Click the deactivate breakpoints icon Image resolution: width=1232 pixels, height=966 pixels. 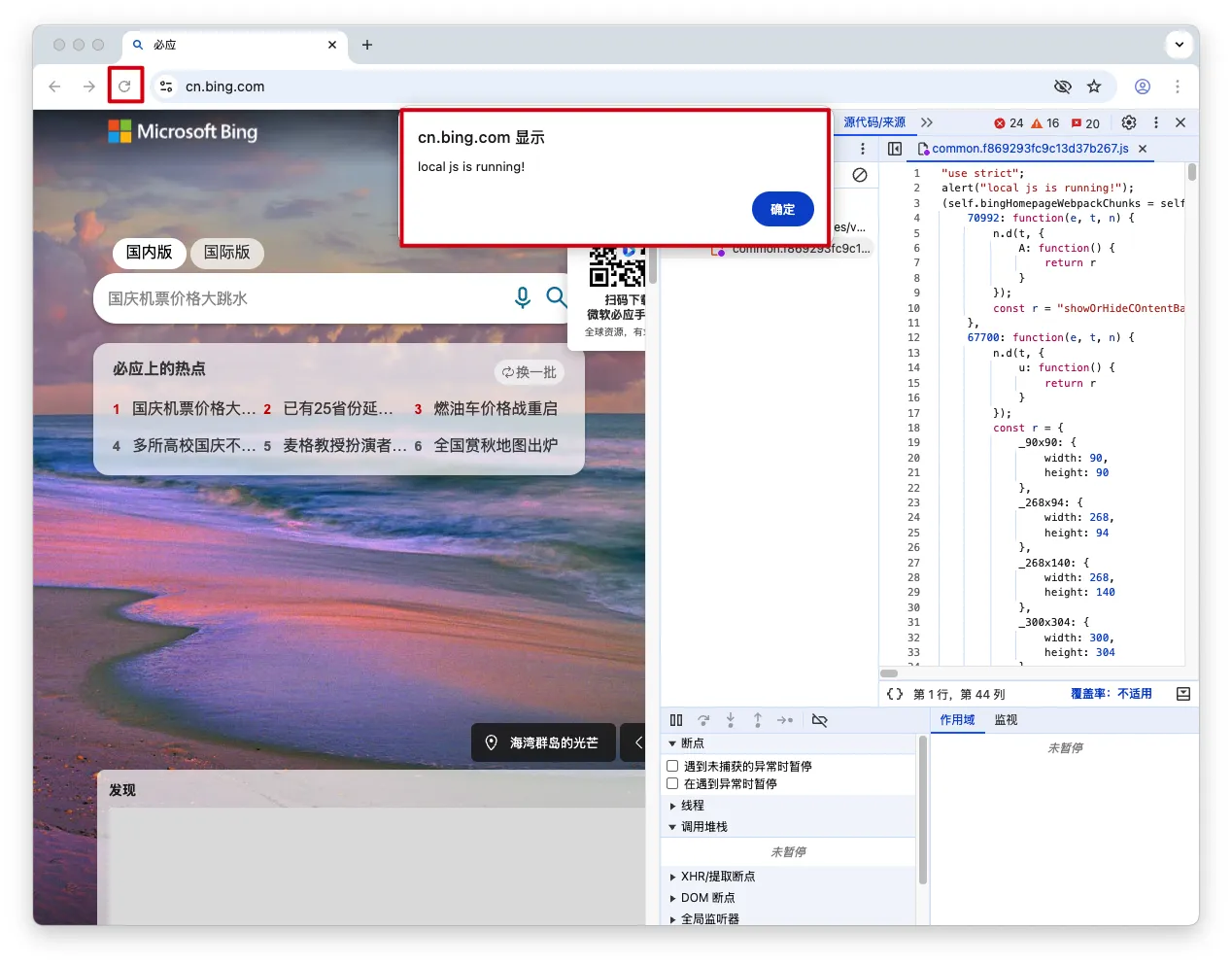pyautogui.click(x=819, y=720)
